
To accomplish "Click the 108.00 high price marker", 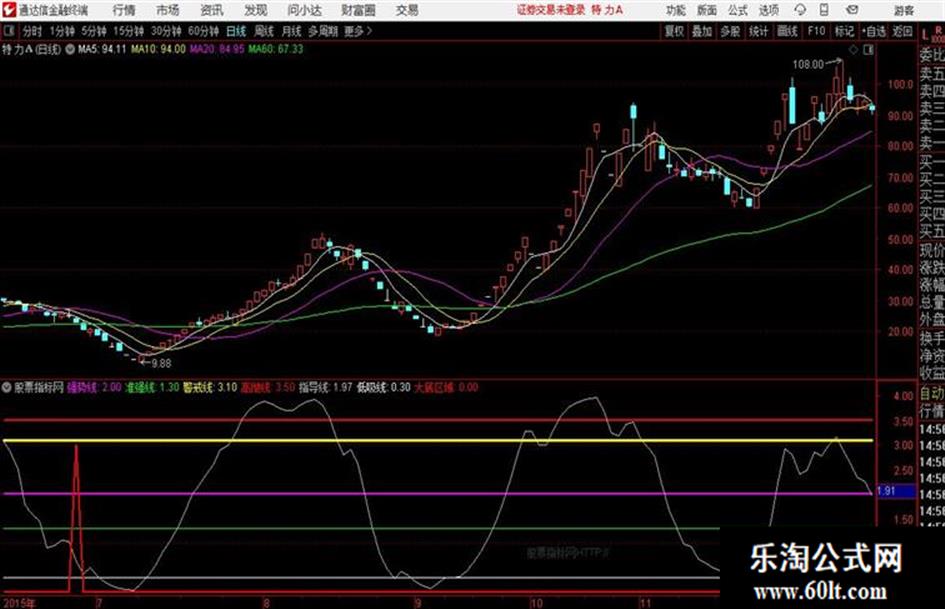I will [x=808, y=65].
